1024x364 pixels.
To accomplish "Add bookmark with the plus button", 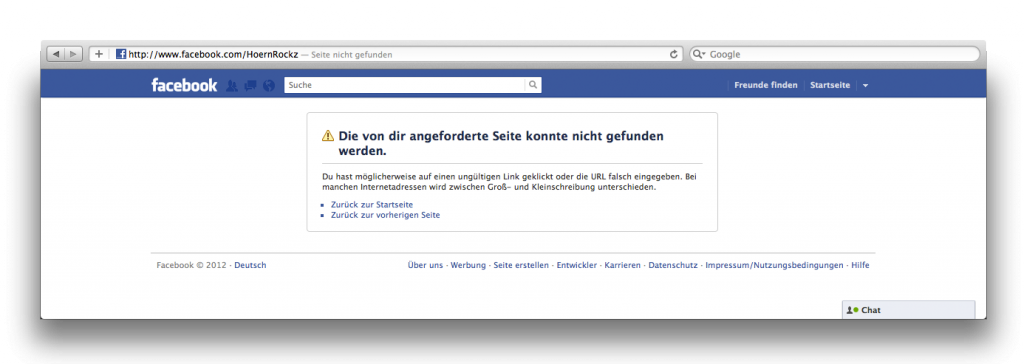I will pos(99,54).
